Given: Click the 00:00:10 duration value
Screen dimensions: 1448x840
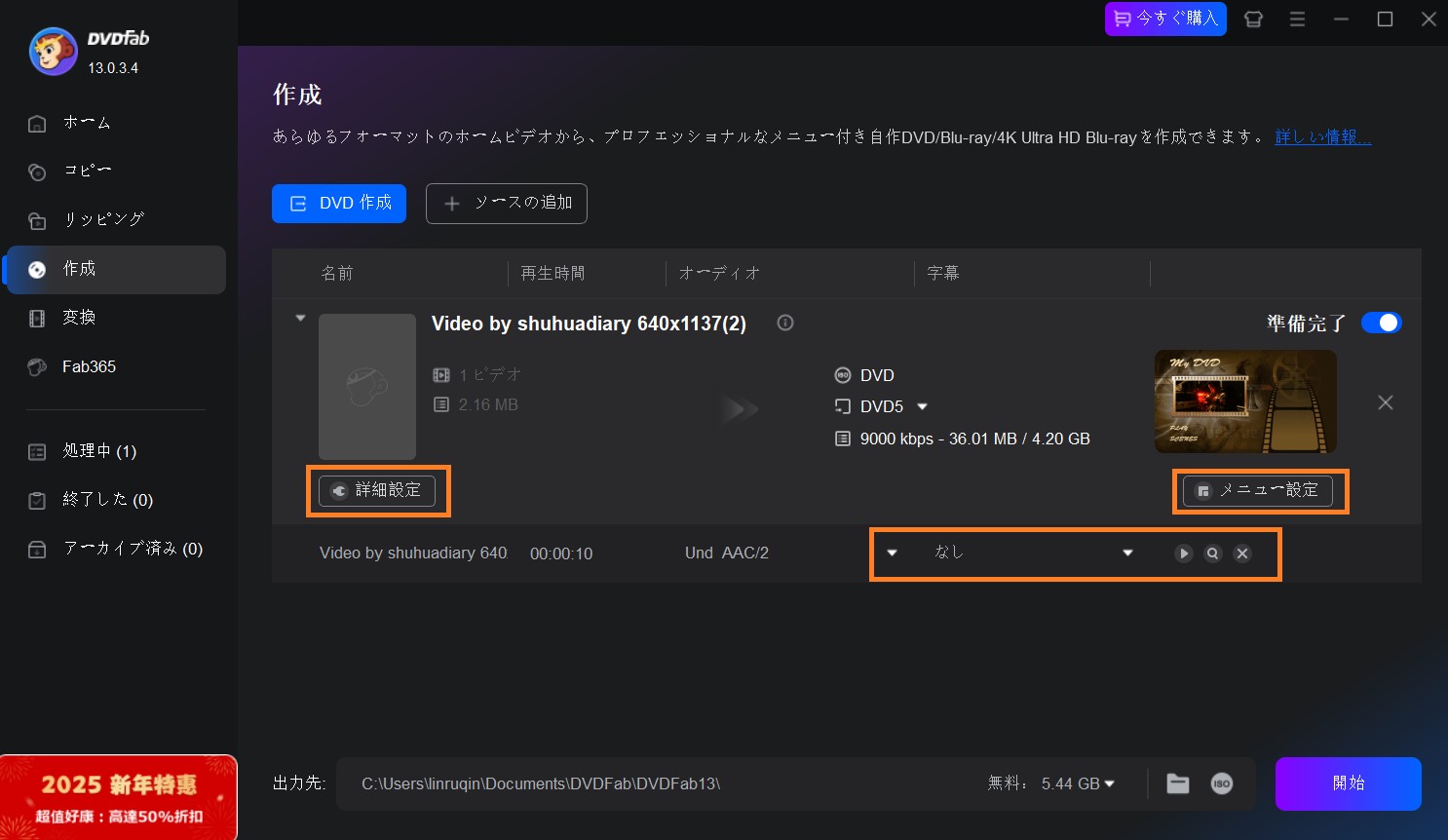Looking at the screenshot, I should click(561, 554).
